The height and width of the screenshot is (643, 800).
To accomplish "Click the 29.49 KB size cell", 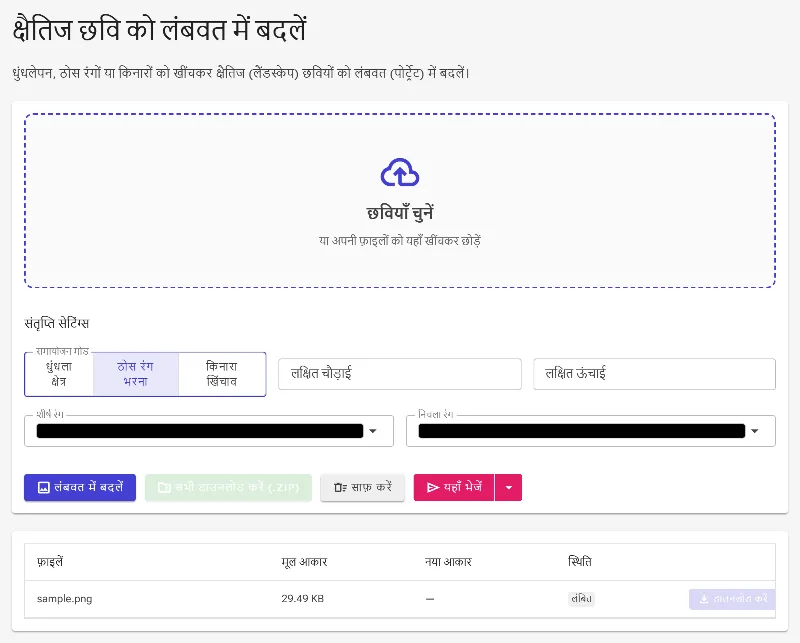I will [303, 599].
